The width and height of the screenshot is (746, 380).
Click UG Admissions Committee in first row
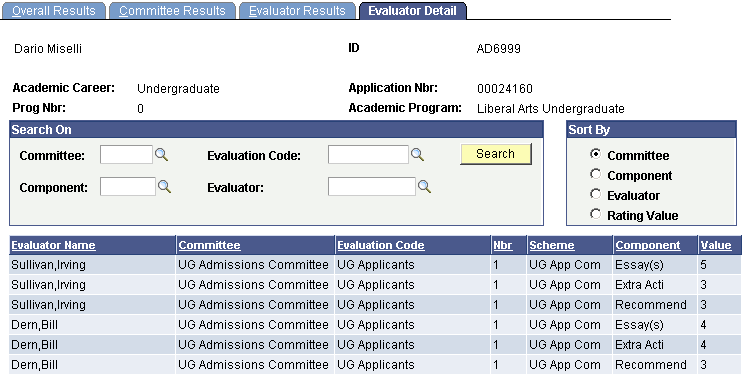253,265
